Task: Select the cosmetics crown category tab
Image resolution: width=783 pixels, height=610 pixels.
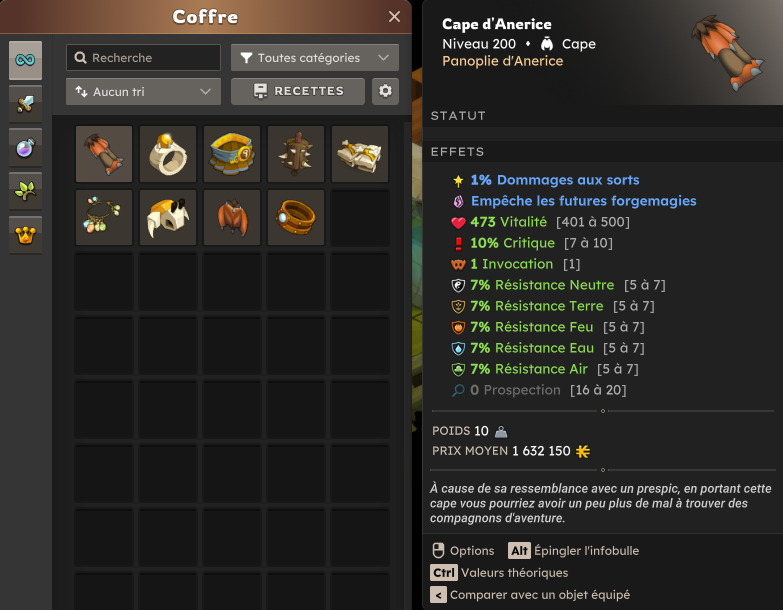Action: (x=25, y=235)
